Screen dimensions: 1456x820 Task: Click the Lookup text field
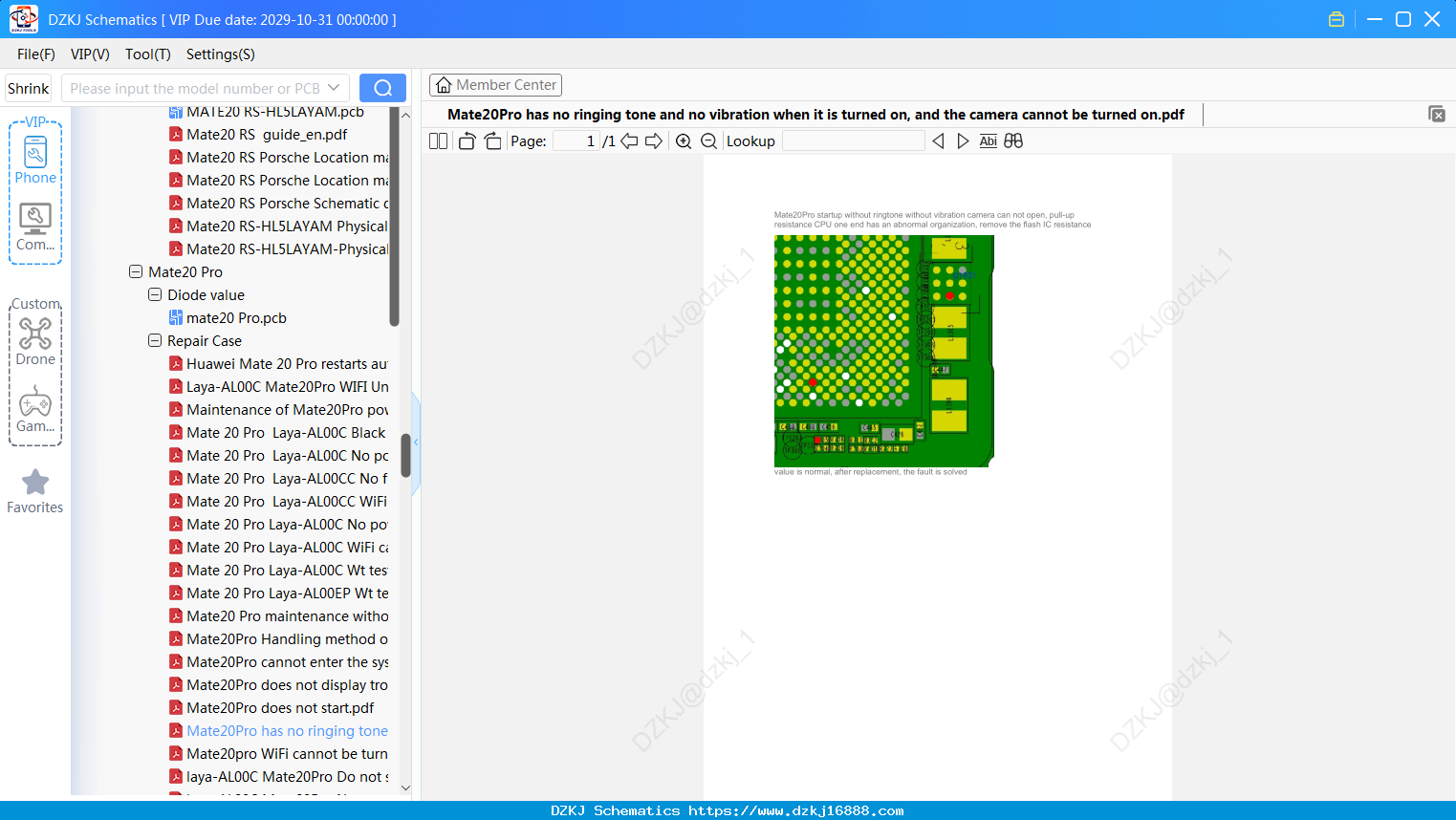pos(853,141)
